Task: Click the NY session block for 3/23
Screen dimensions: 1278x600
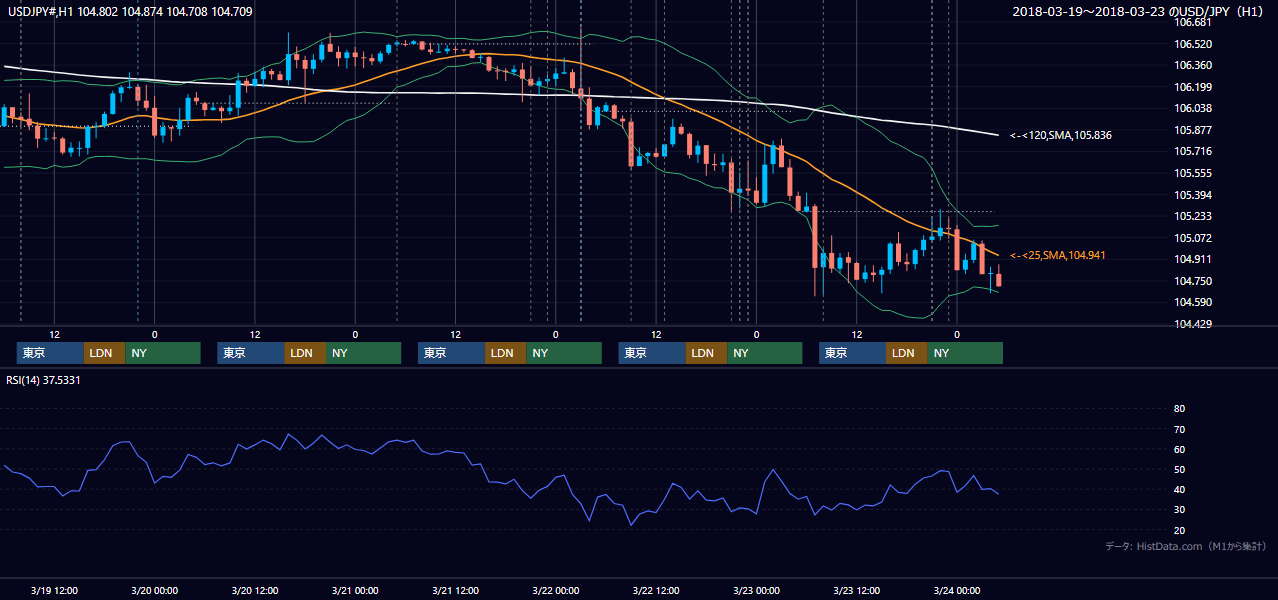Action: tap(965, 353)
